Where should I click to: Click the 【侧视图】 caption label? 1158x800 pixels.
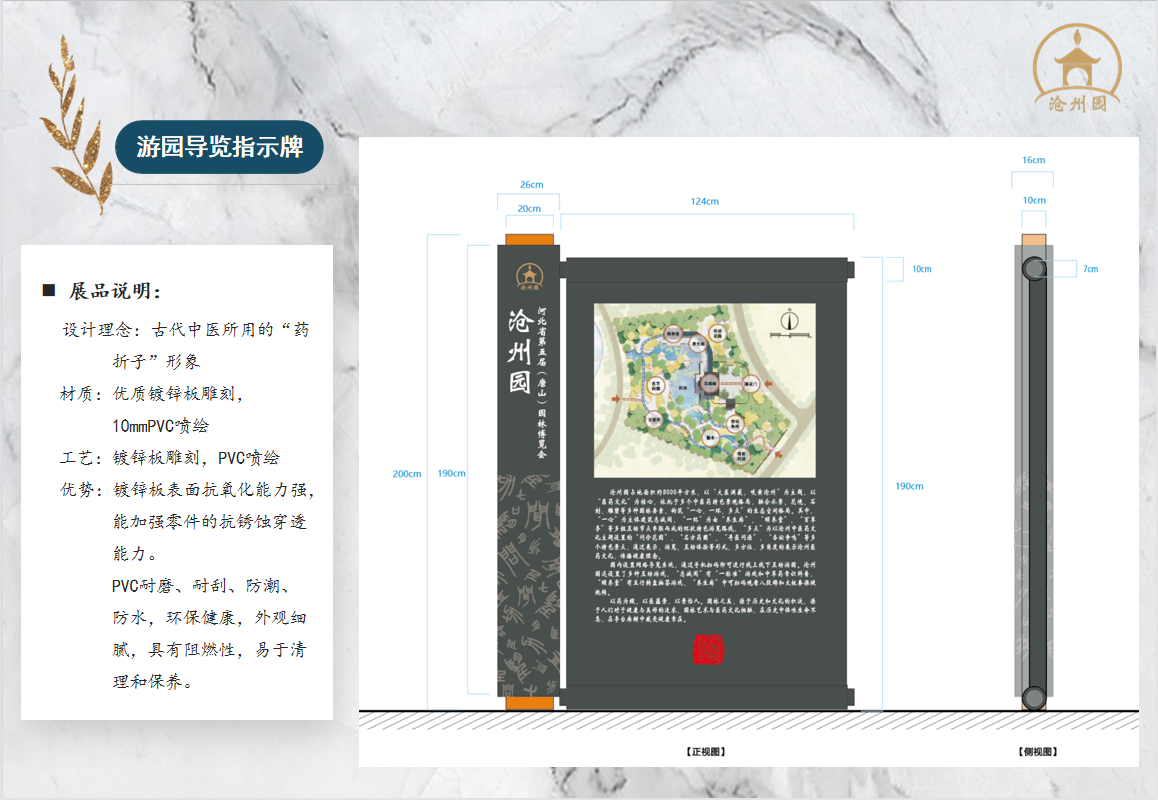coord(1037,750)
